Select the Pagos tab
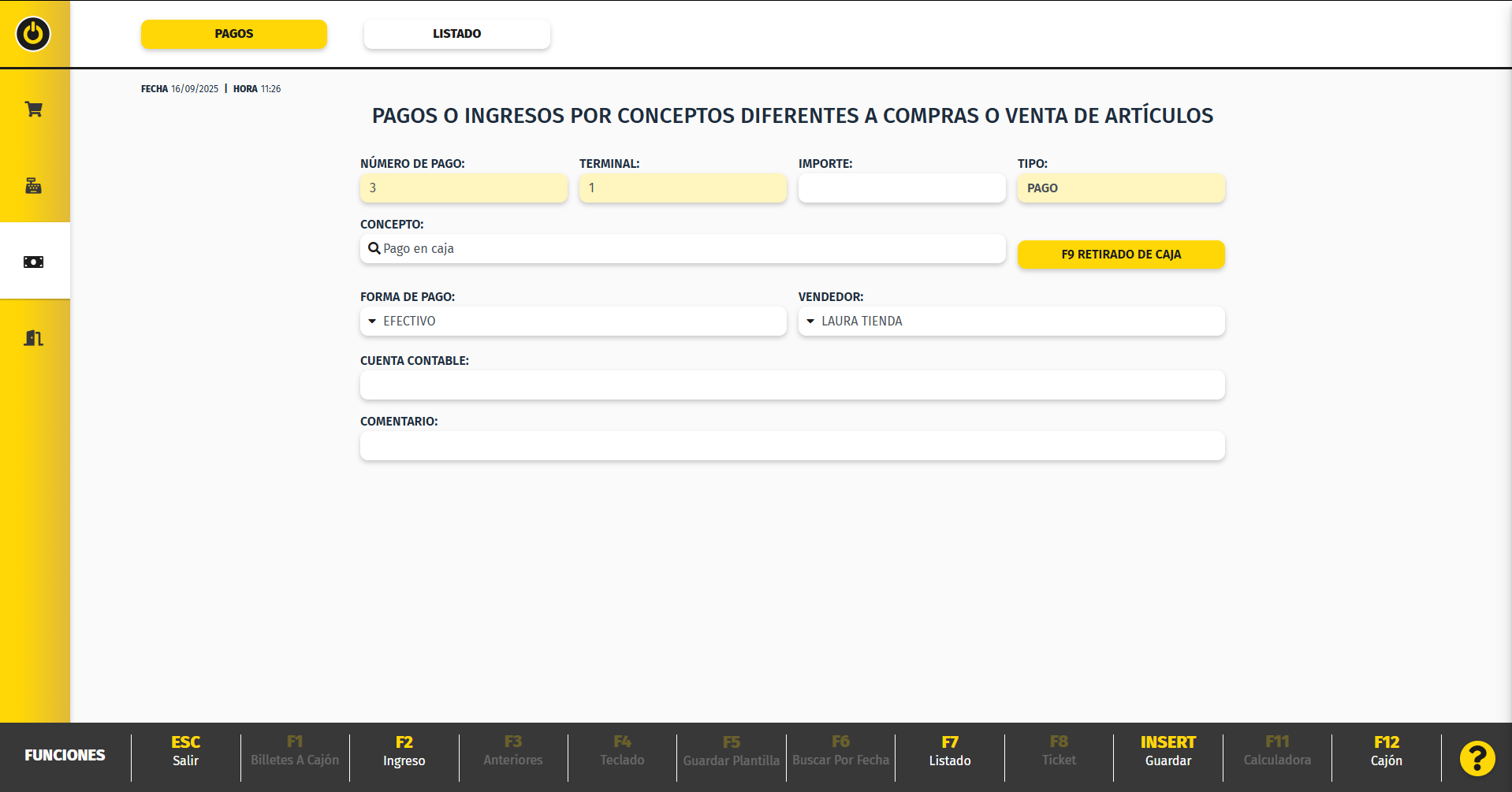1512x792 pixels. tap(234, 34)
